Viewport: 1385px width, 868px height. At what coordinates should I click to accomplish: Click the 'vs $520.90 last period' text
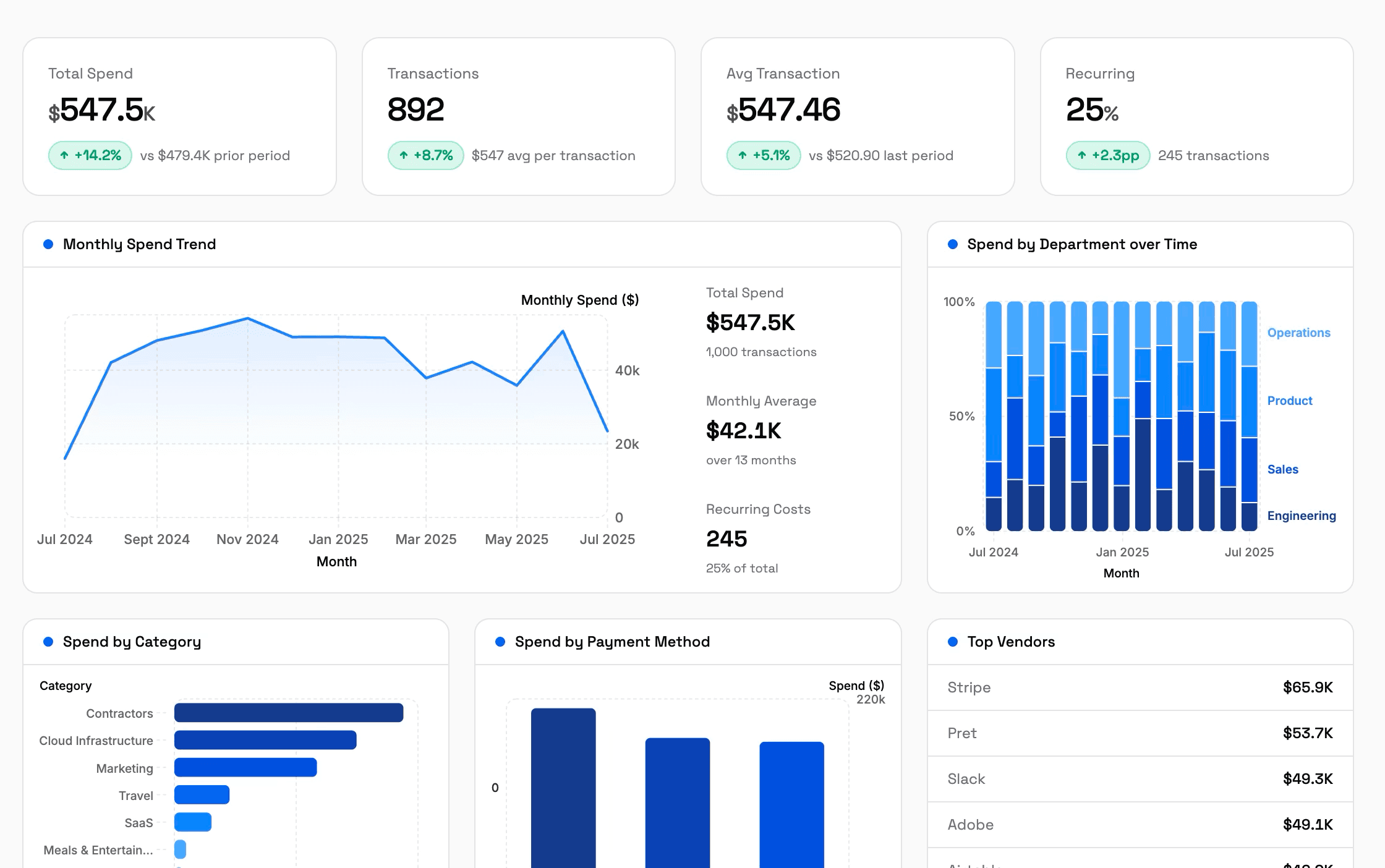click(x=881, y=156)
